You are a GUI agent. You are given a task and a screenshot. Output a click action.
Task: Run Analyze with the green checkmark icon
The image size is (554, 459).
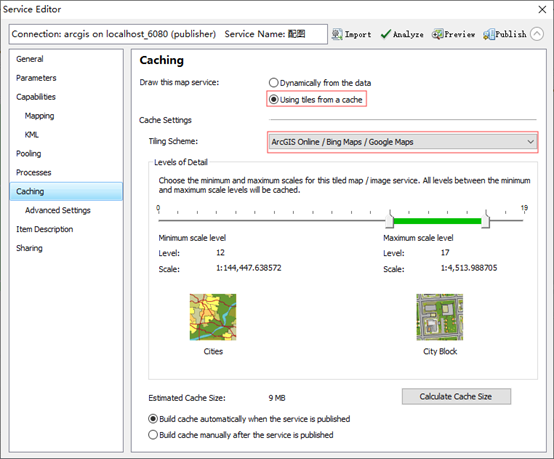coord(385,34)
